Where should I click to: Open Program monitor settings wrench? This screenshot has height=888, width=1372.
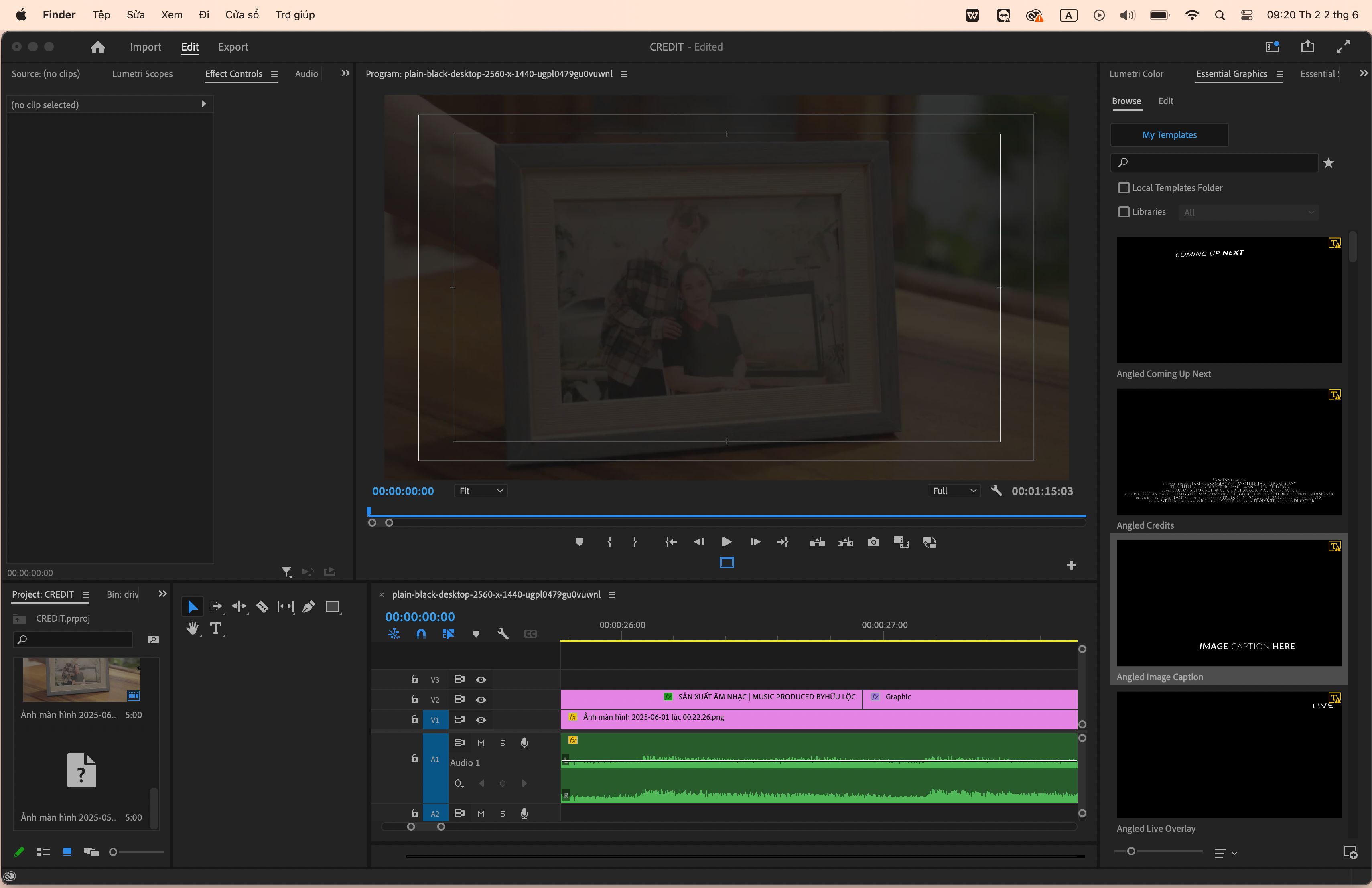(x=997, y=491)
